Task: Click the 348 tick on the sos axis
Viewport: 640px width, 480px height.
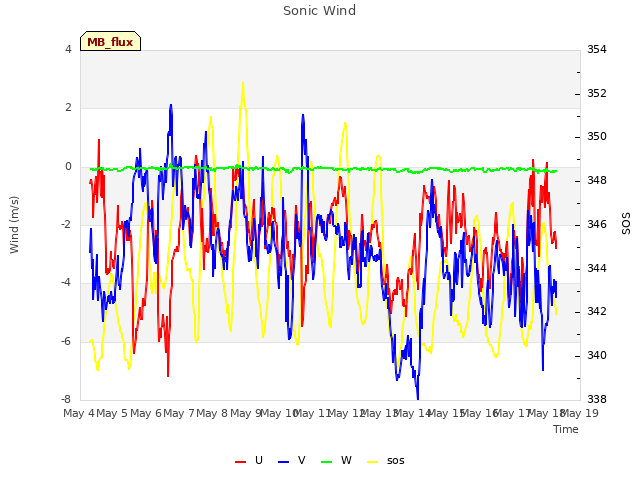Action: coord(597,180)
